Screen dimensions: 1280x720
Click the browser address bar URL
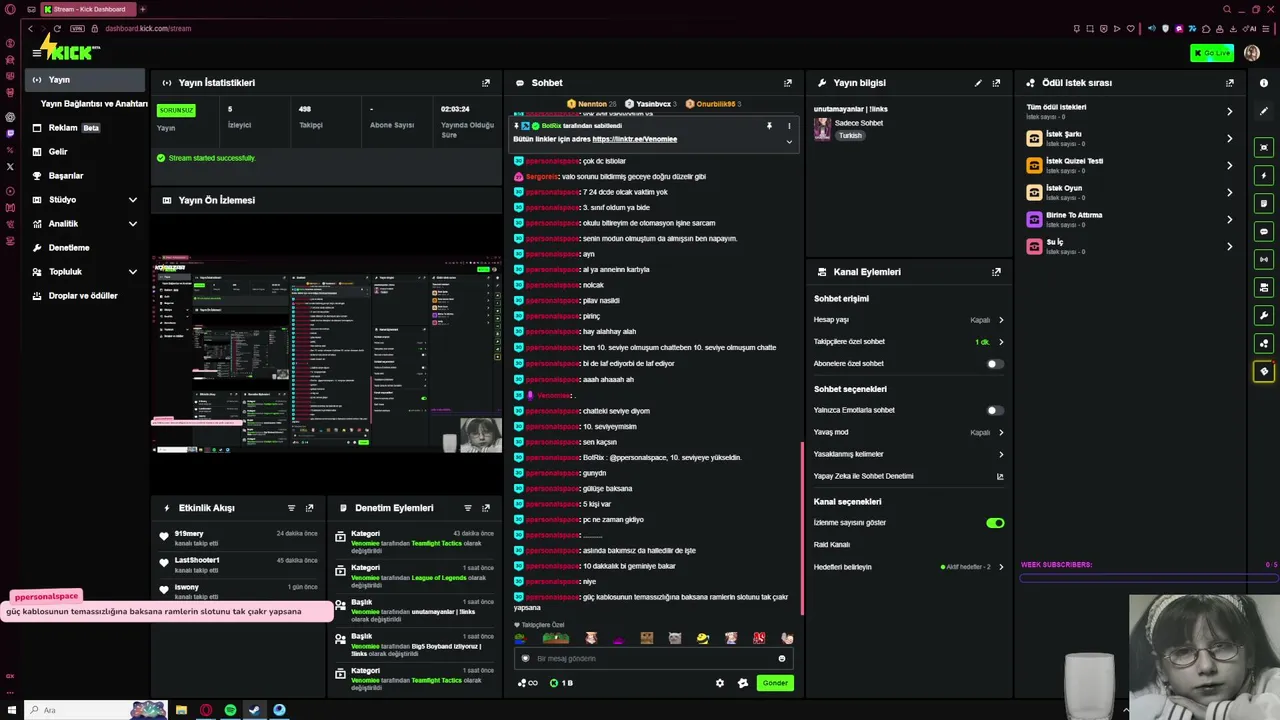click(x=148, y=28)
